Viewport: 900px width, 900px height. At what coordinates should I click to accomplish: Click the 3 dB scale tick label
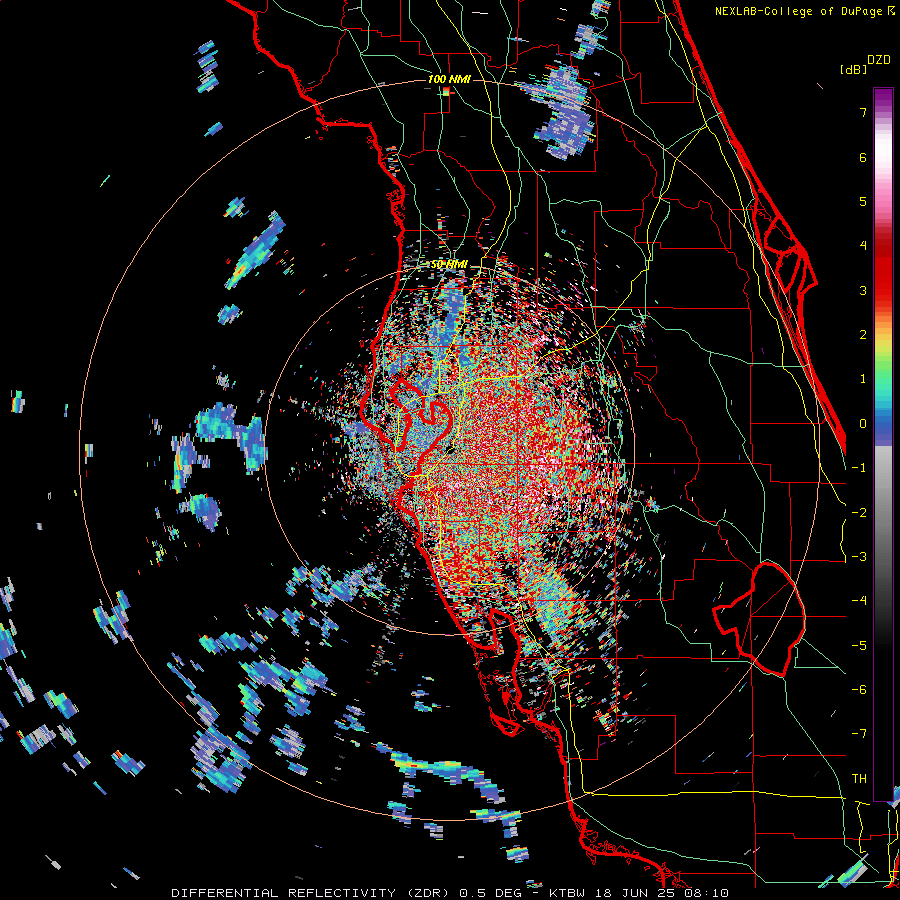[863, 290]
